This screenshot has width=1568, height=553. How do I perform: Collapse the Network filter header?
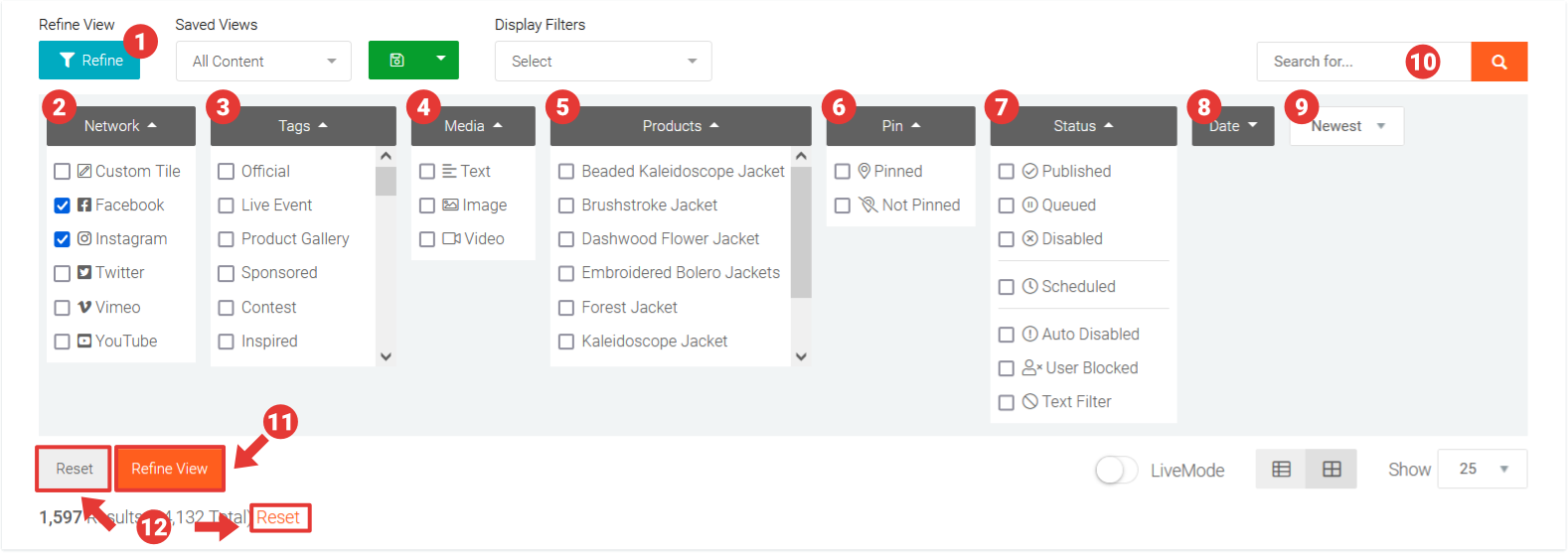(x=120, y=126)
